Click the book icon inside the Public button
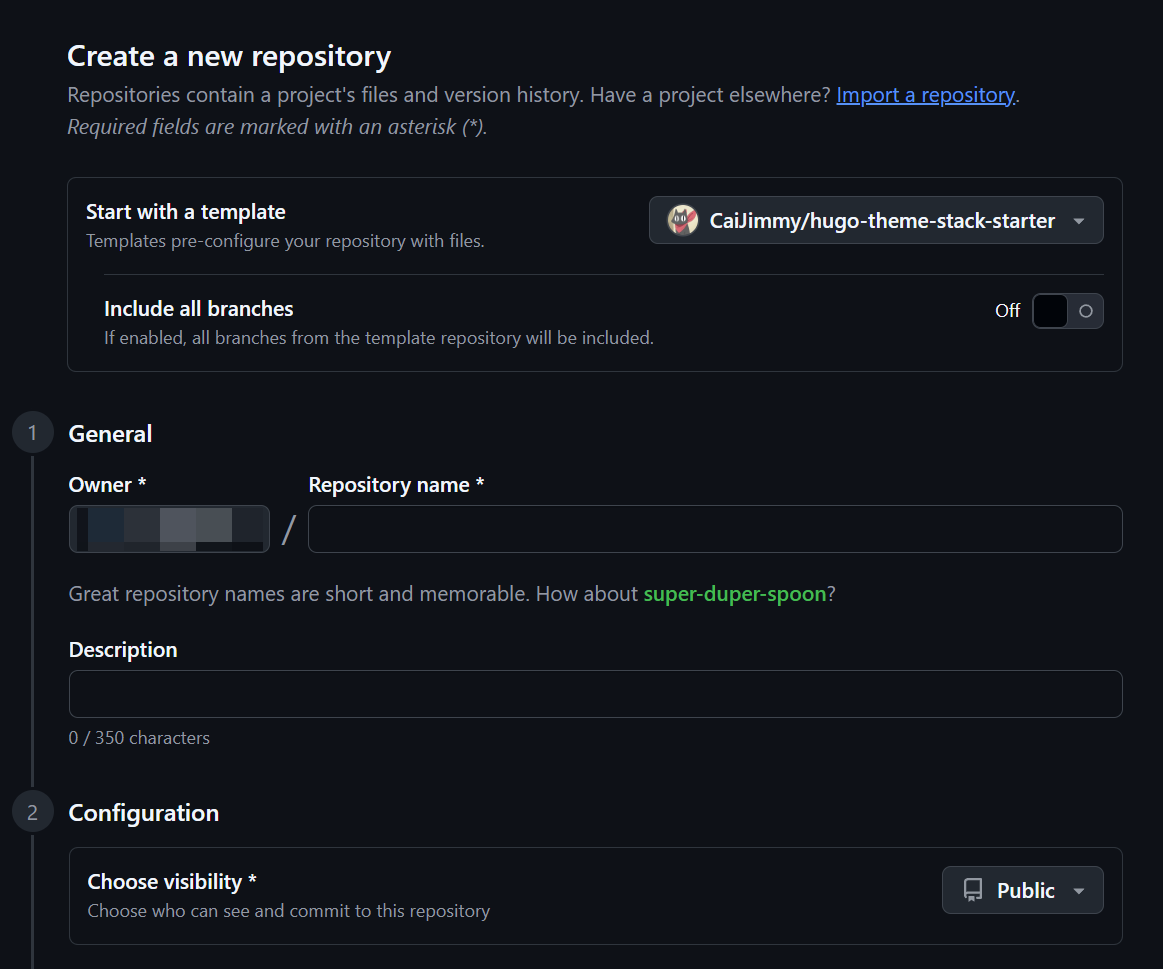 click(x=974, y=890)
